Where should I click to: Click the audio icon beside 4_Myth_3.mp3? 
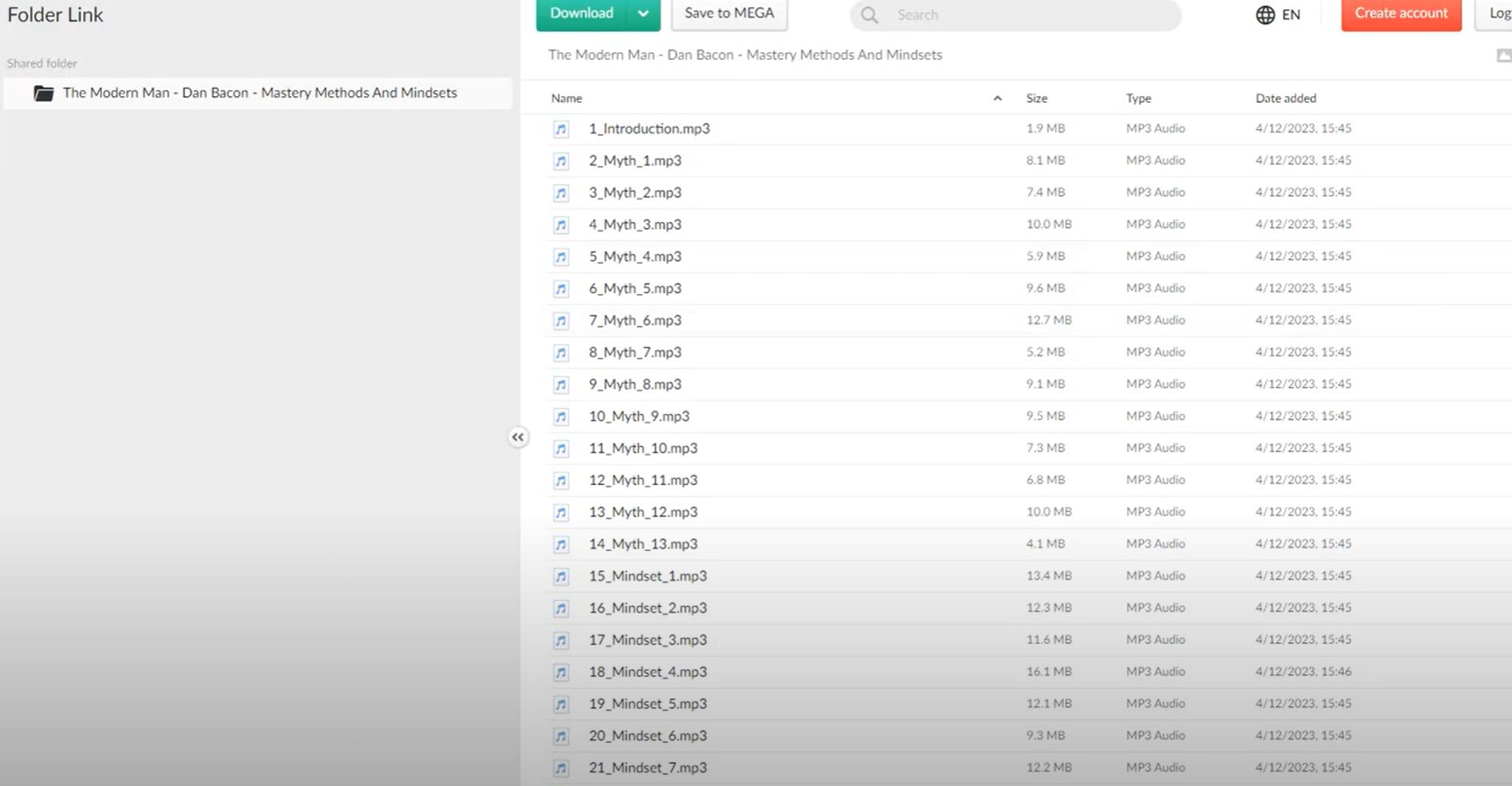561,225
